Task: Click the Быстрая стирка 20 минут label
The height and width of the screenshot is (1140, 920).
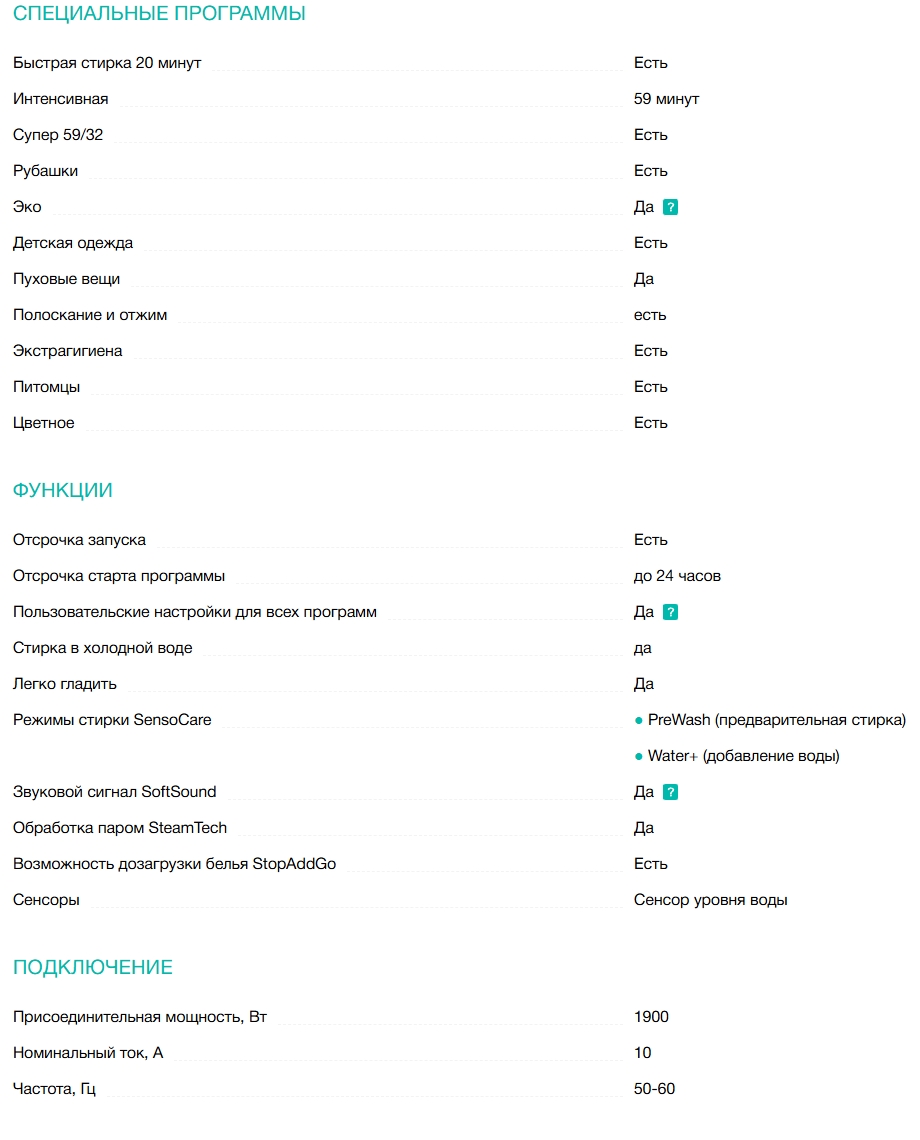Action: click(107, 63)
